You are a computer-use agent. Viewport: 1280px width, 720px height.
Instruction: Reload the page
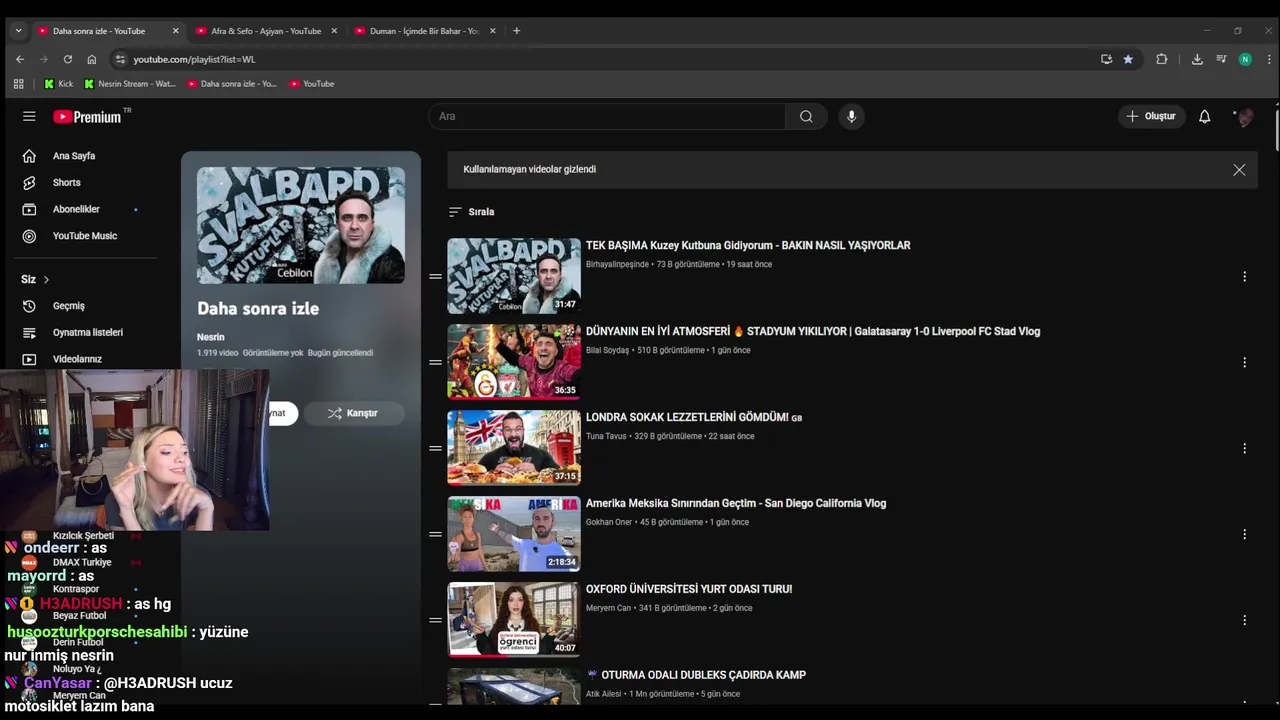click(x=68, y=59)
